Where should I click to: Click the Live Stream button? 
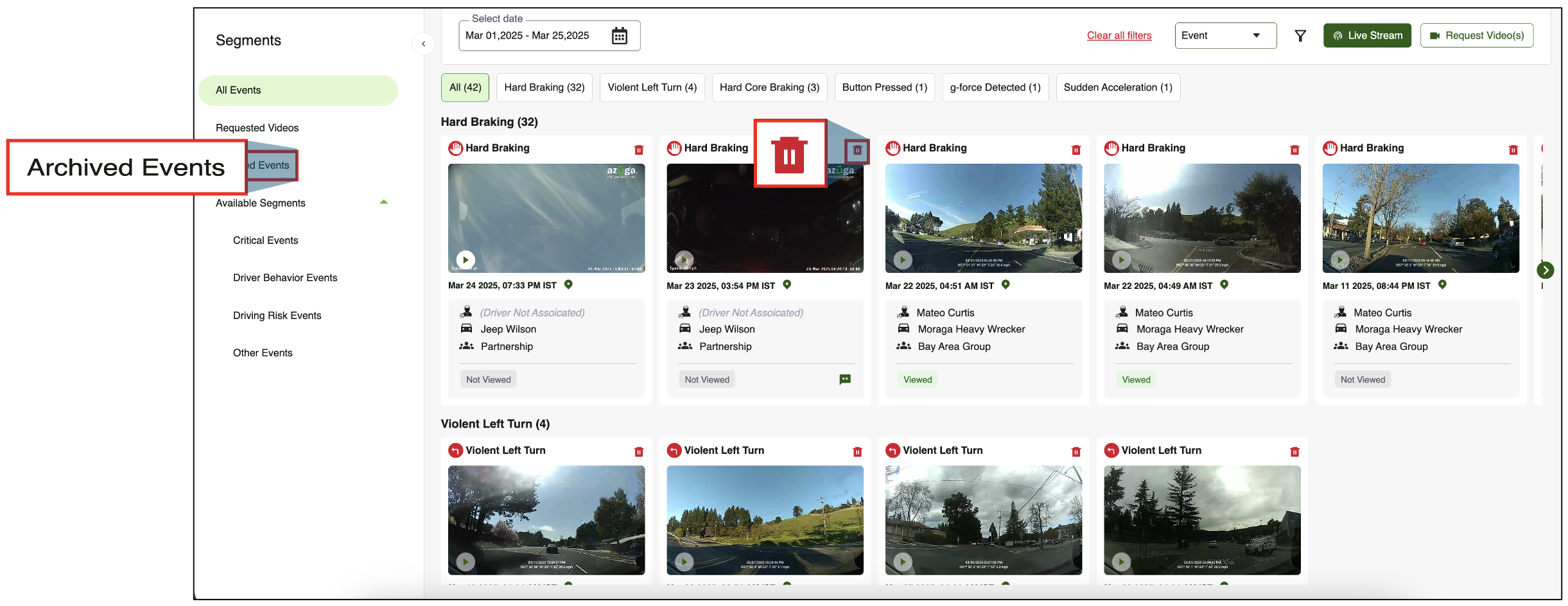coord(1366,36)
